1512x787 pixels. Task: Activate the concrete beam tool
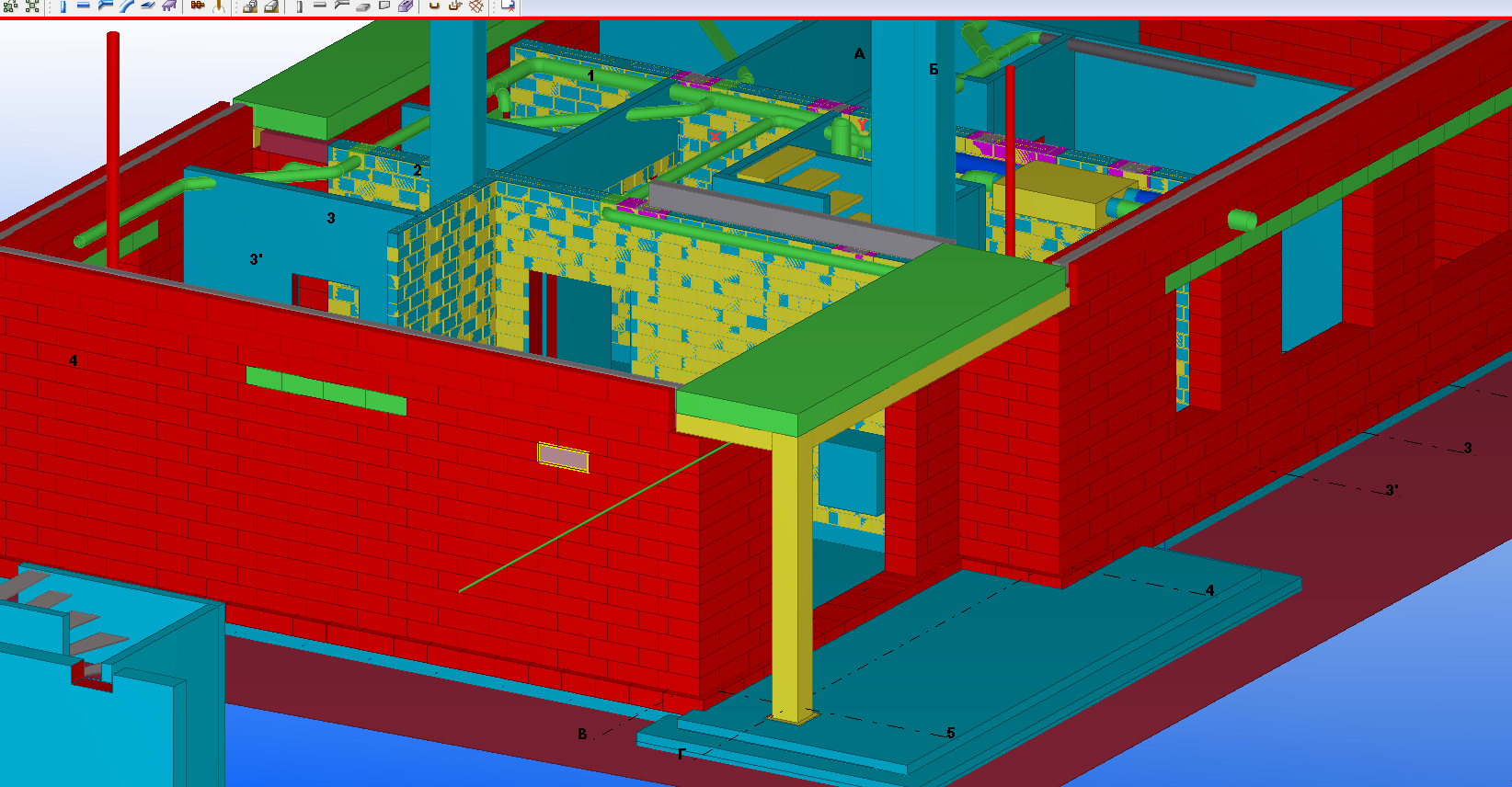click(x=320, y=6)
